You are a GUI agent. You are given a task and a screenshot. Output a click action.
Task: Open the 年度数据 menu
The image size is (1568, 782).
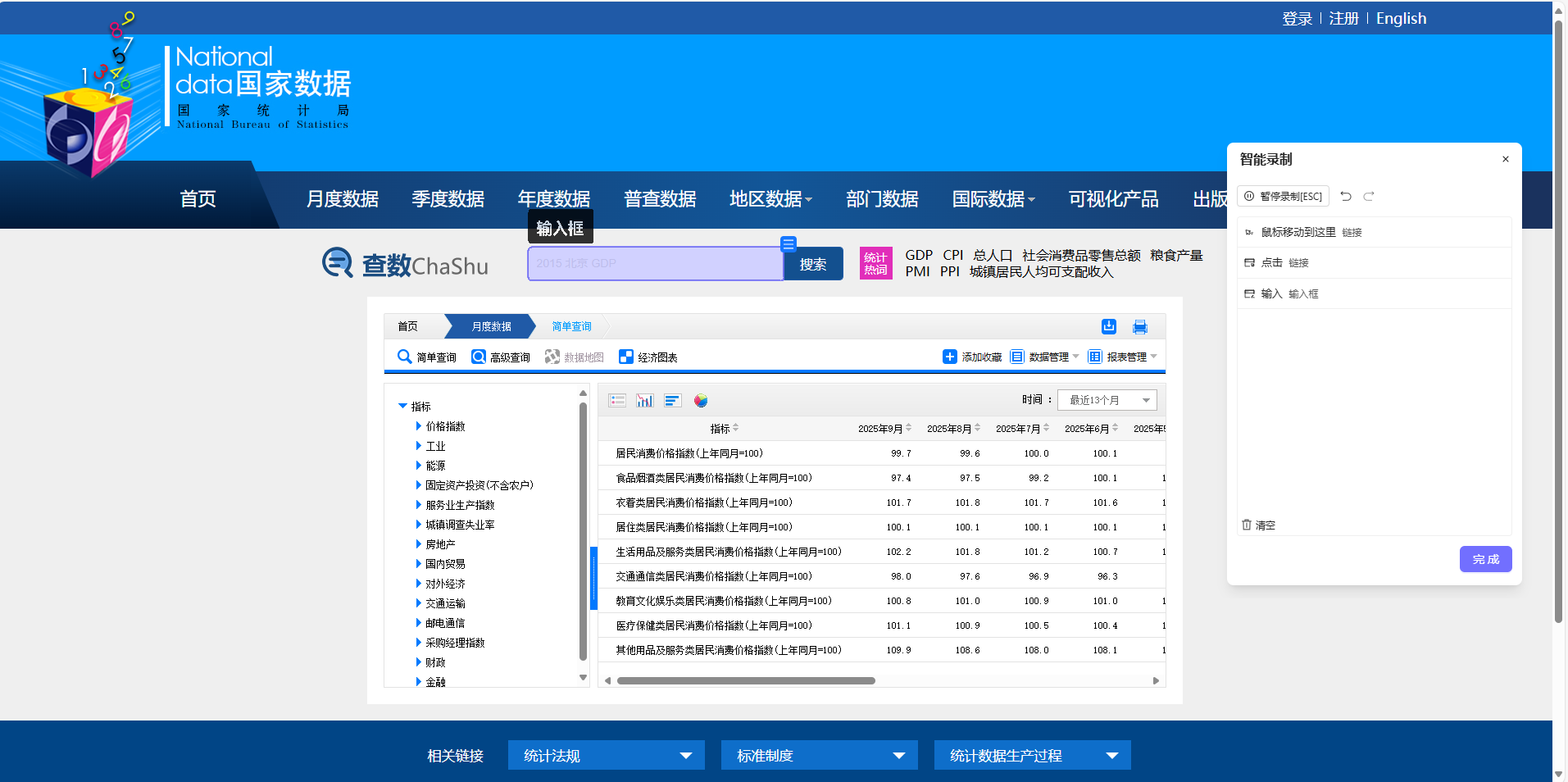pyautogui.click(x=553, y=198)
